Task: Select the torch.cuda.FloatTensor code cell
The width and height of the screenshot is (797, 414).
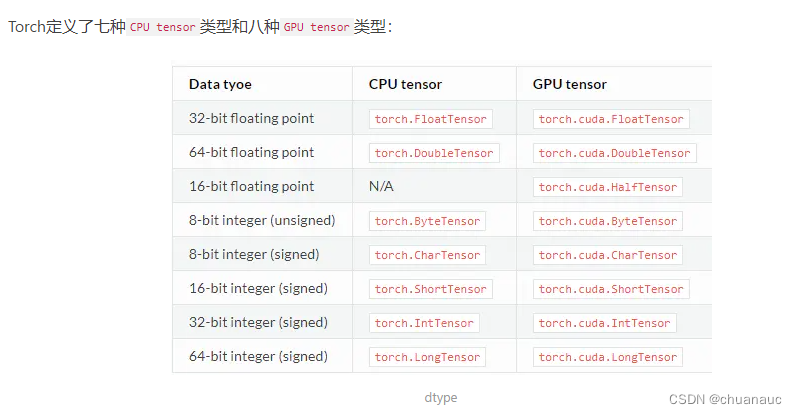Action: tap(611, 119)
